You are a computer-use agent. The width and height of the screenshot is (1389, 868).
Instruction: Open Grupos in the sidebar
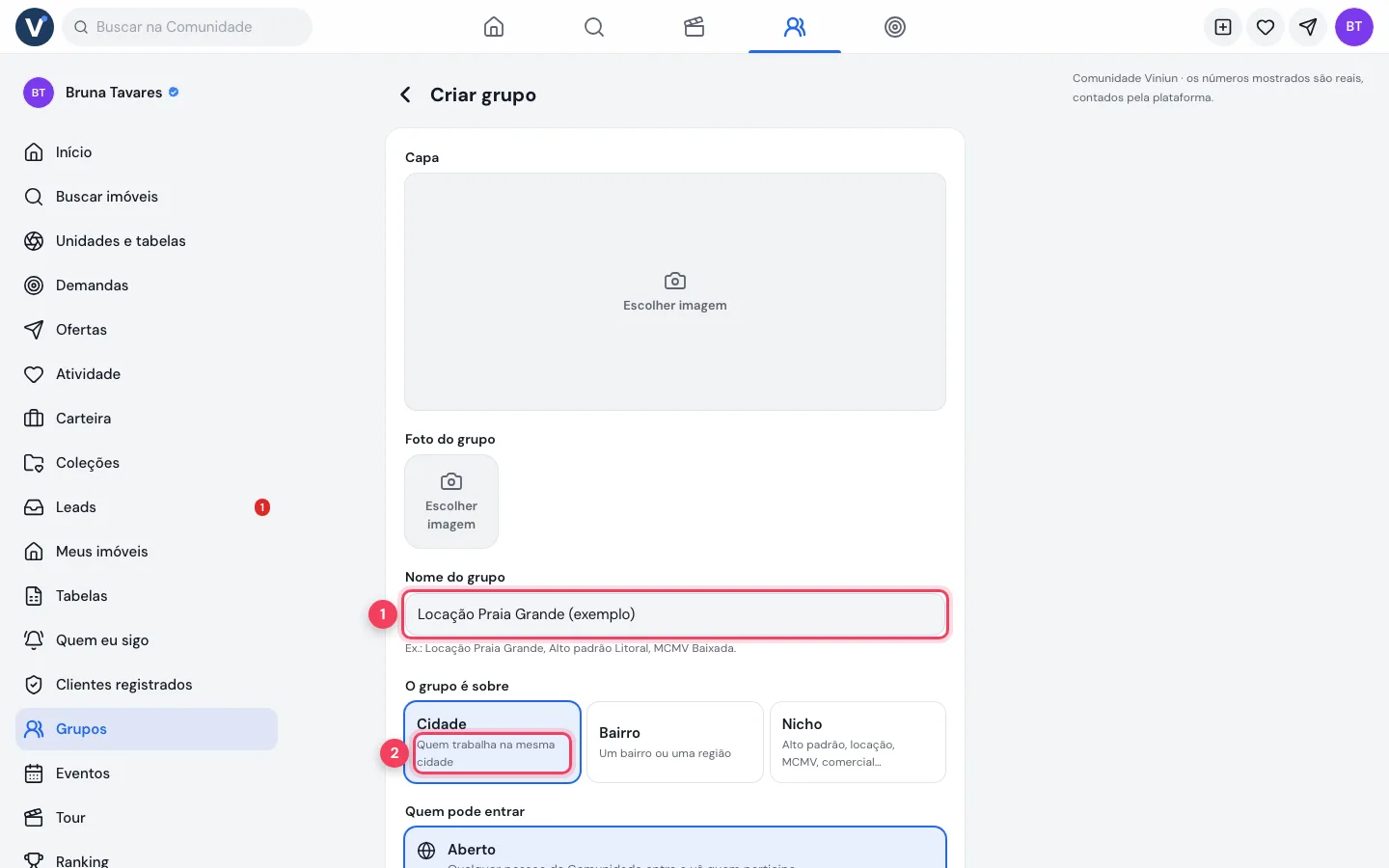point(147,729)
